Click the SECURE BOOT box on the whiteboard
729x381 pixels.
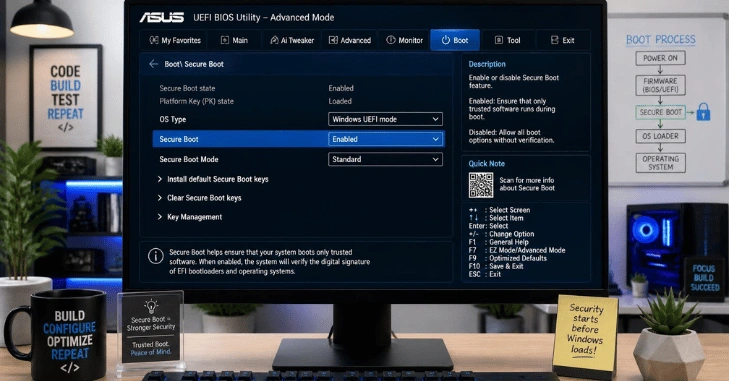[660, 112]
